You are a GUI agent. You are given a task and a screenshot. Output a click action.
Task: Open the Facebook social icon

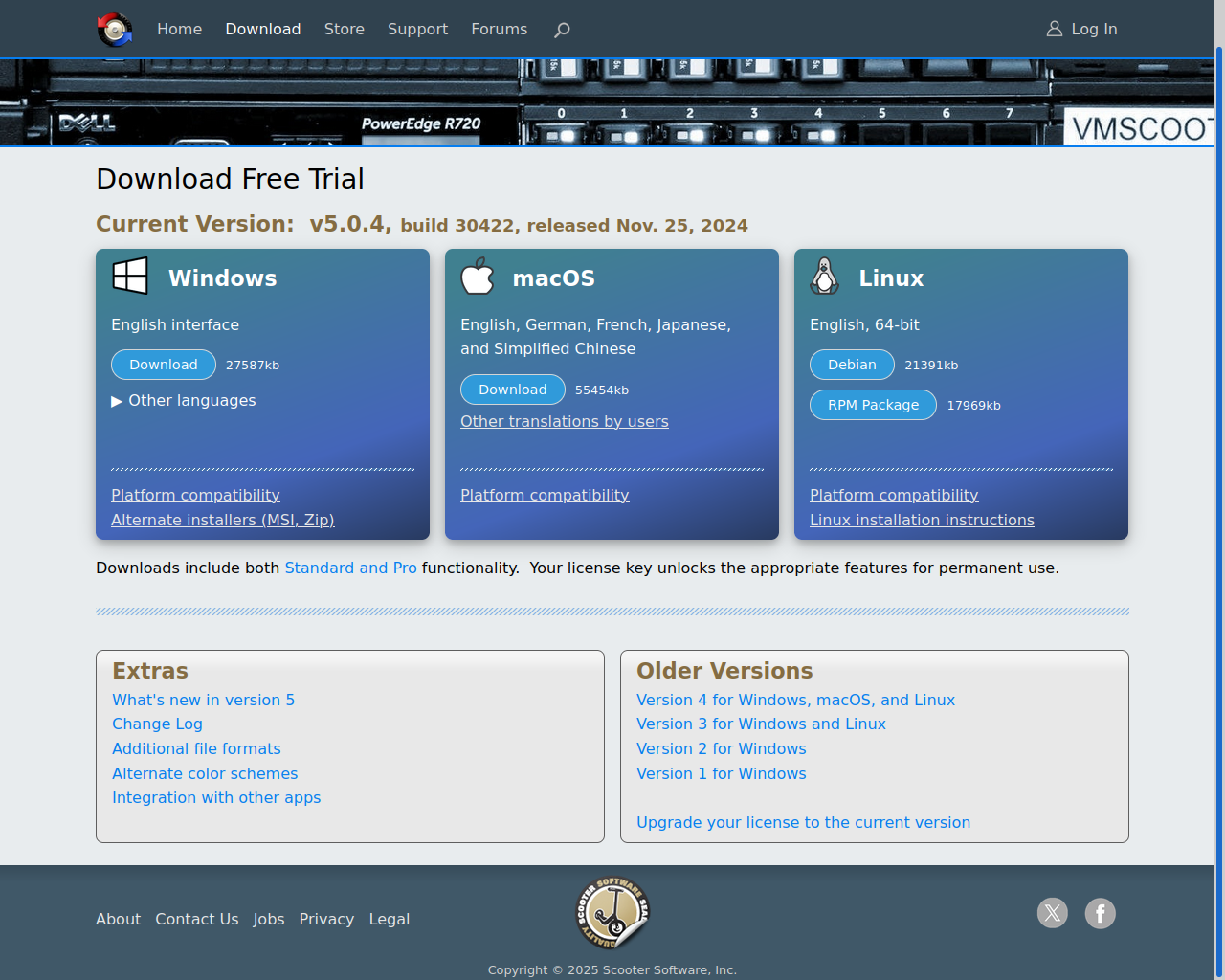(x=1101, y=913)
